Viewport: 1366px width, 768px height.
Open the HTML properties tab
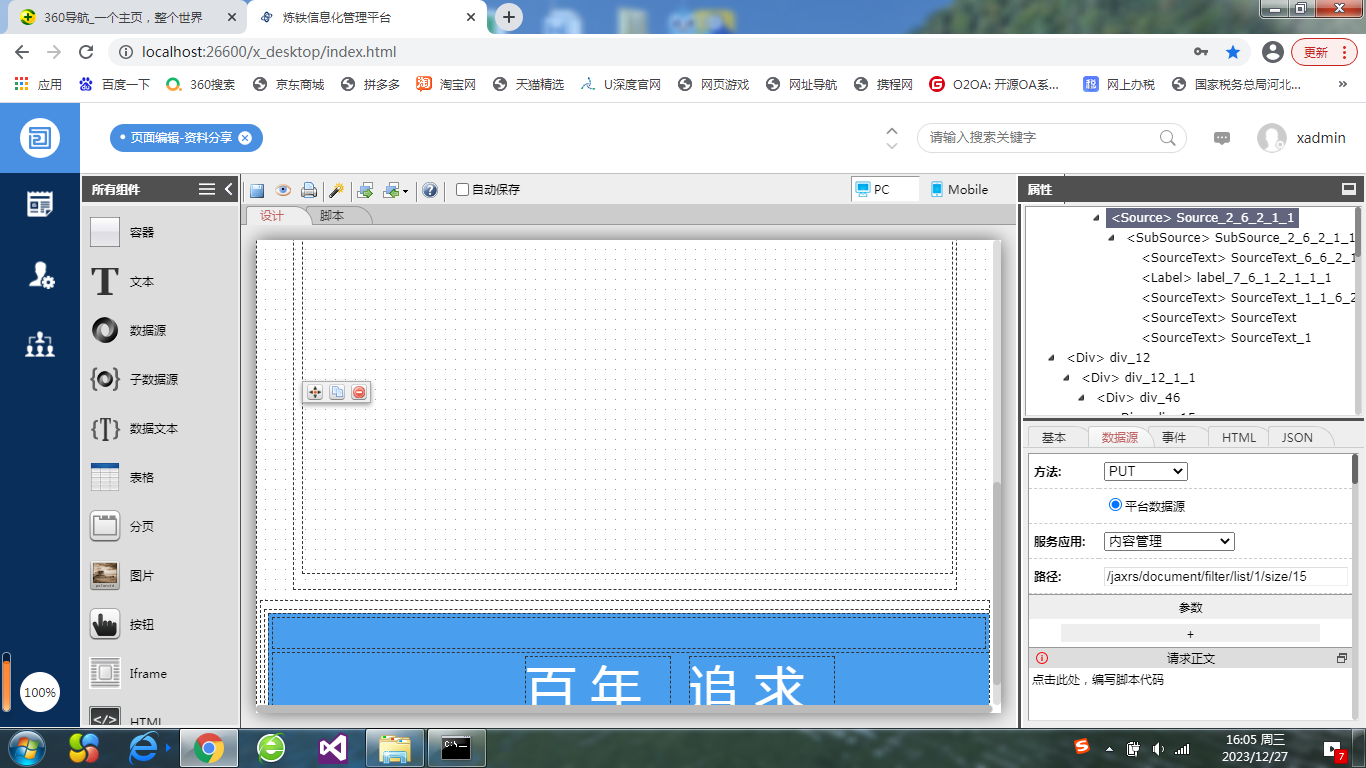[1239, 437]
